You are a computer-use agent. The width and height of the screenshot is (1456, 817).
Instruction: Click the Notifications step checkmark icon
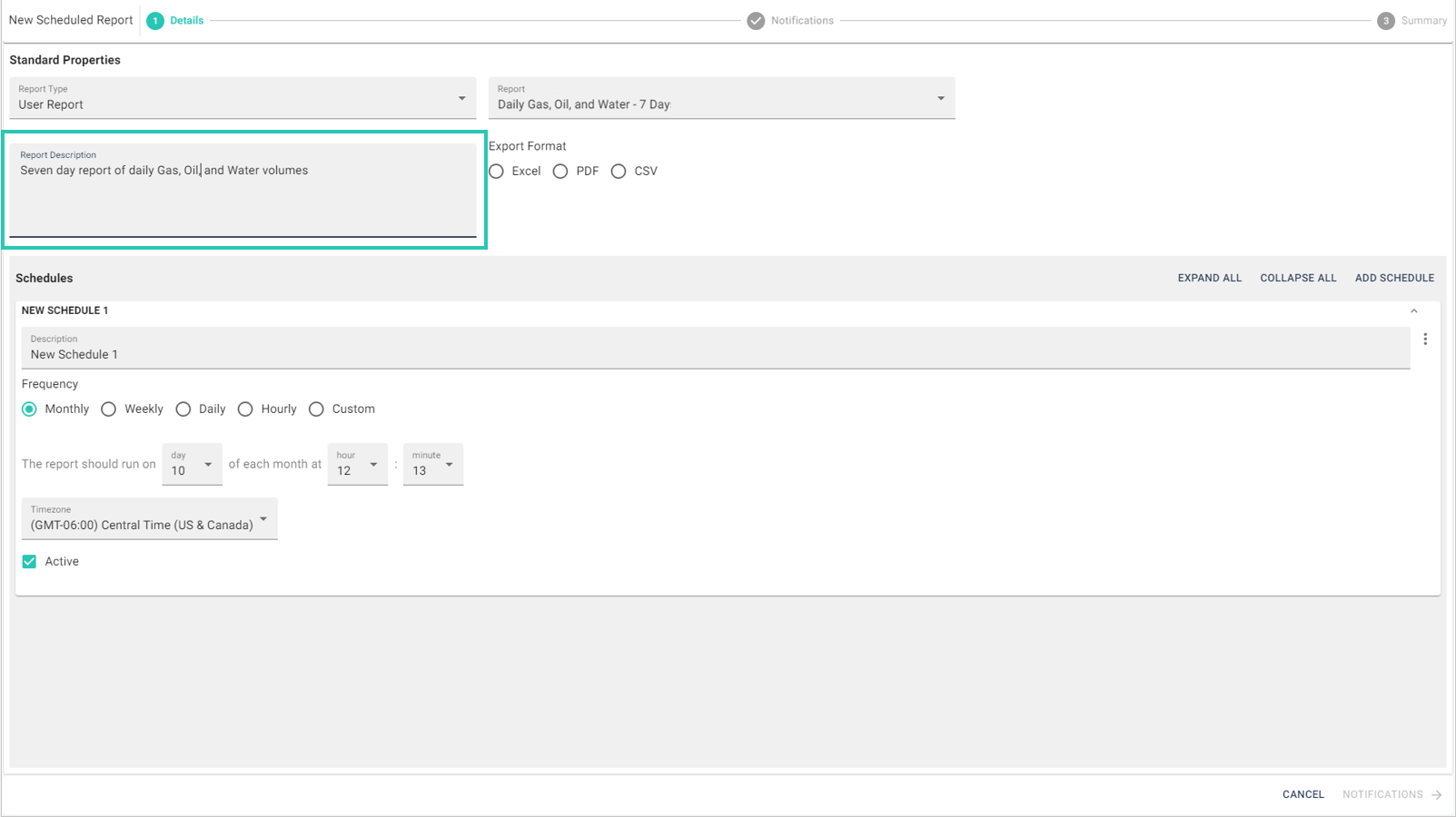click(756, 21)
